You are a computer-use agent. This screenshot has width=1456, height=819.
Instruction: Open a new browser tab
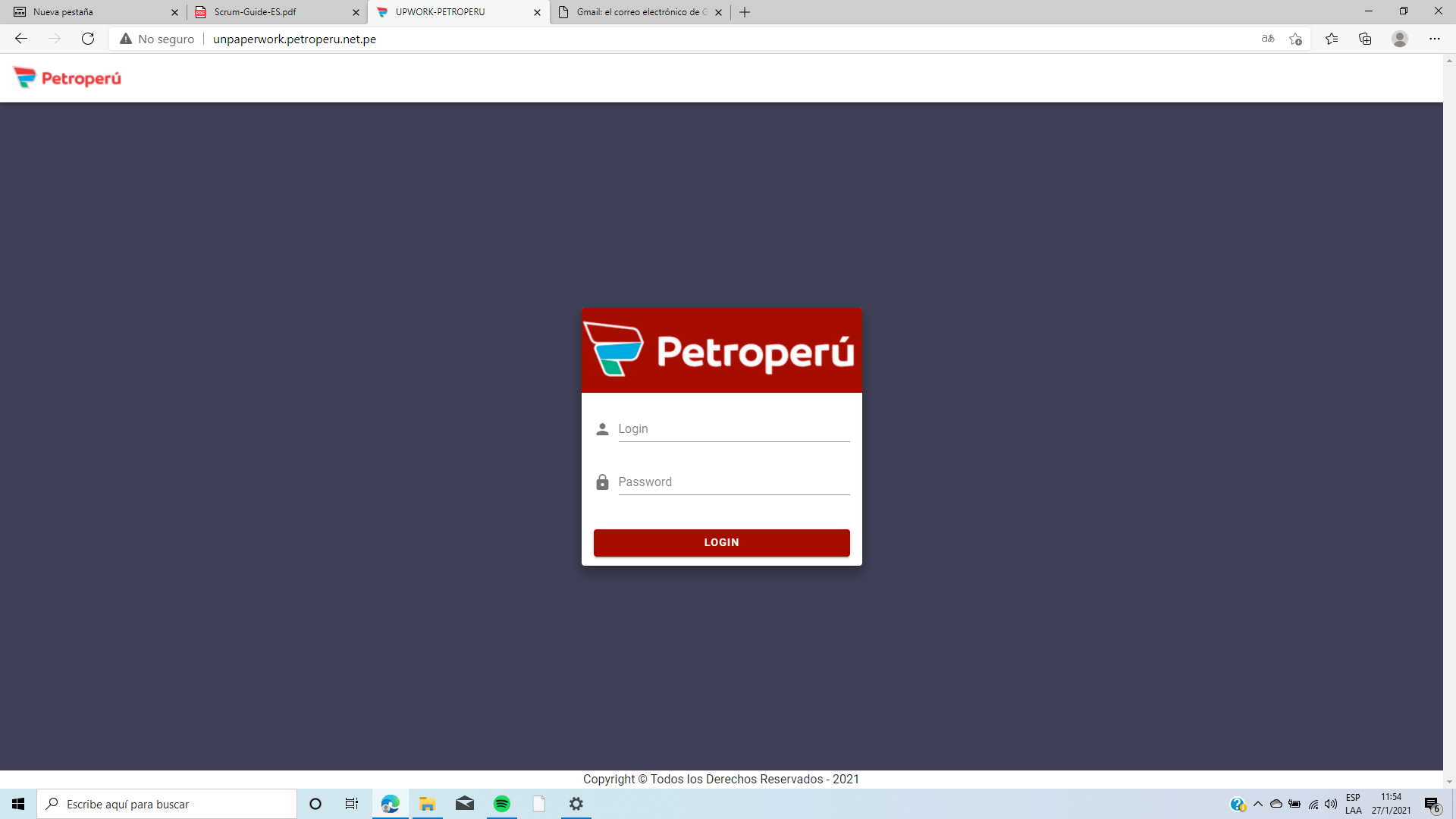pyautogui.click(x=745, y=12)
